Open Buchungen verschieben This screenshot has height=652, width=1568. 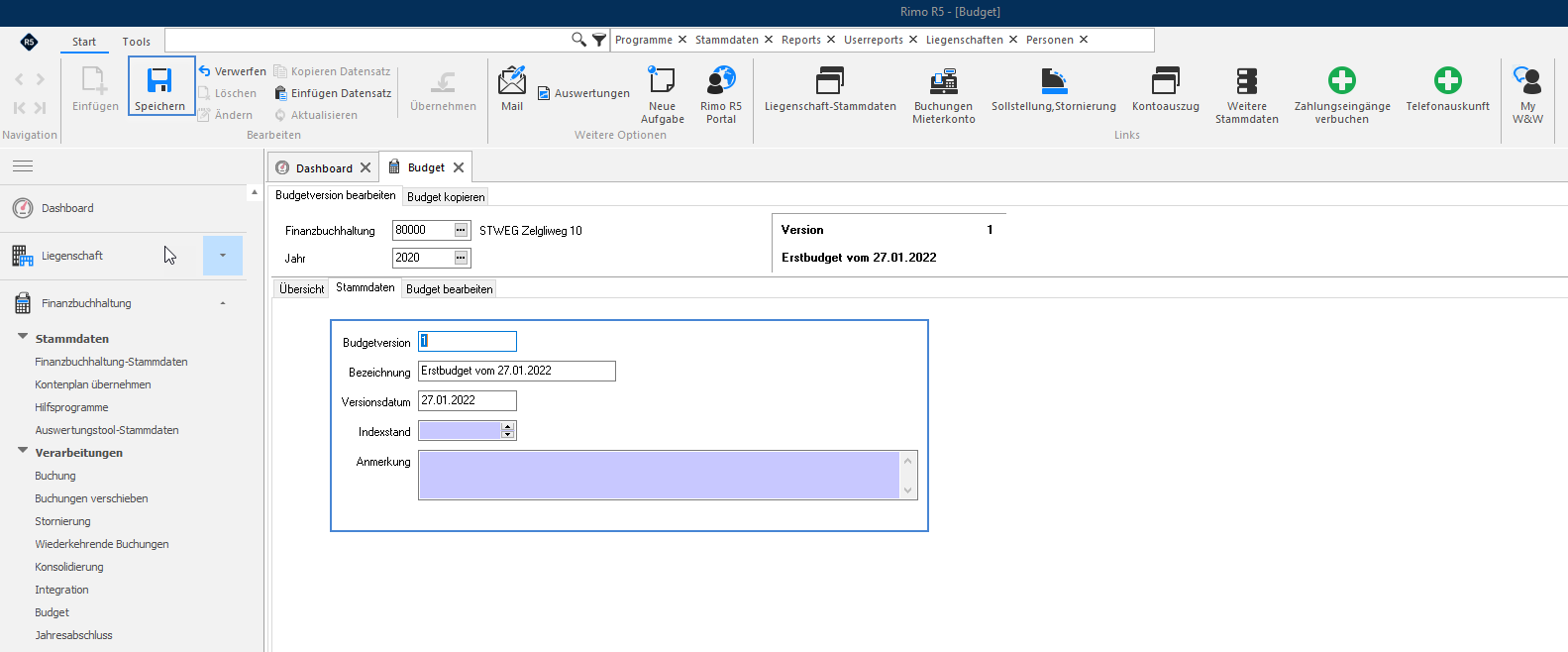click(x=92, y=498)
